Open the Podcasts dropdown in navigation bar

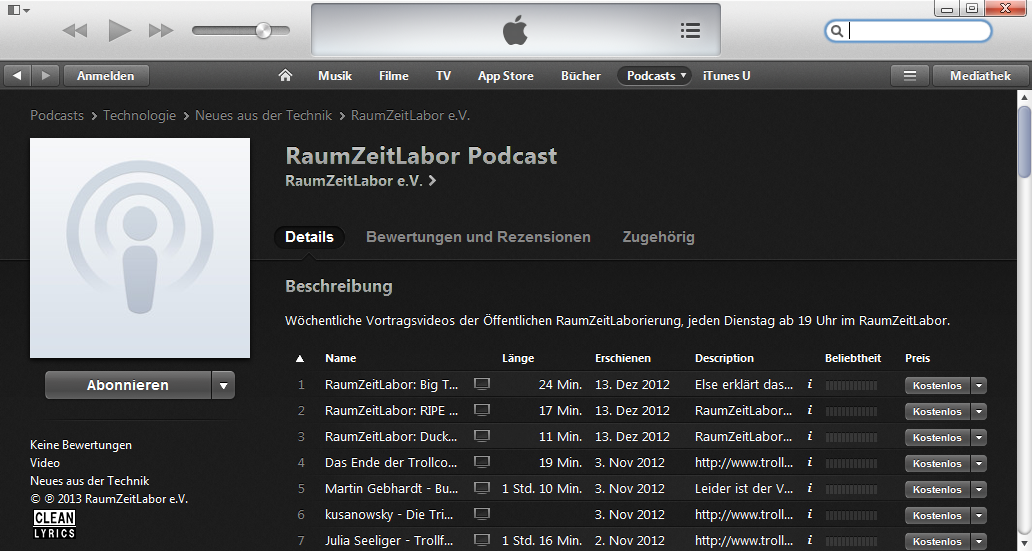[x=654, y=76]
